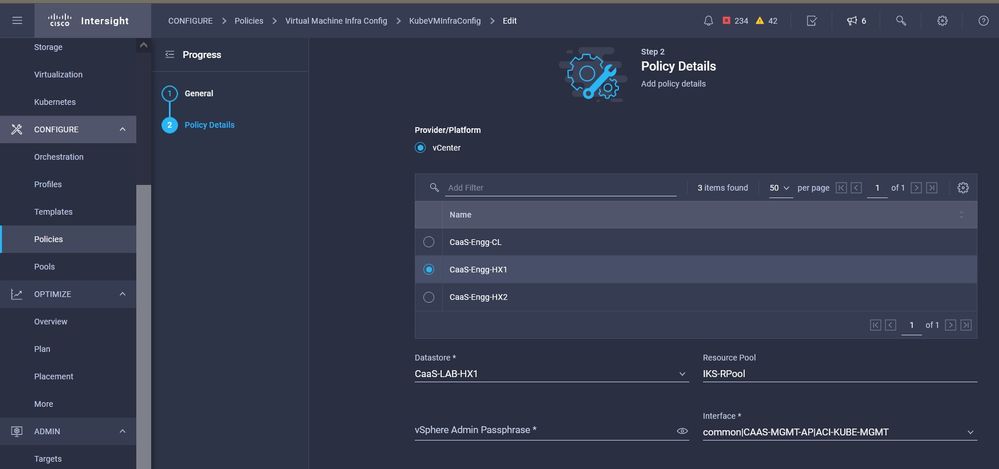999x469 pixels.
Task: Open the Datastore dropdown
Action: tap(552, 374)
